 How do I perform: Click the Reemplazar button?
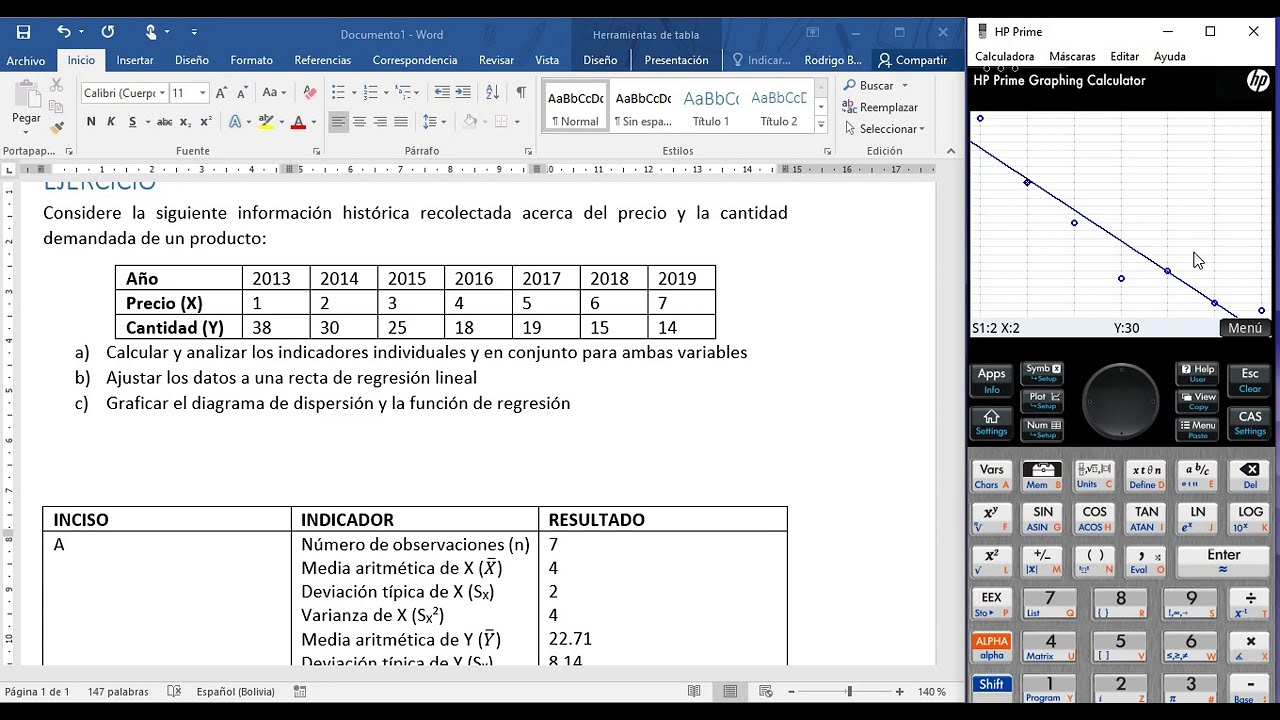coord(881,107)
